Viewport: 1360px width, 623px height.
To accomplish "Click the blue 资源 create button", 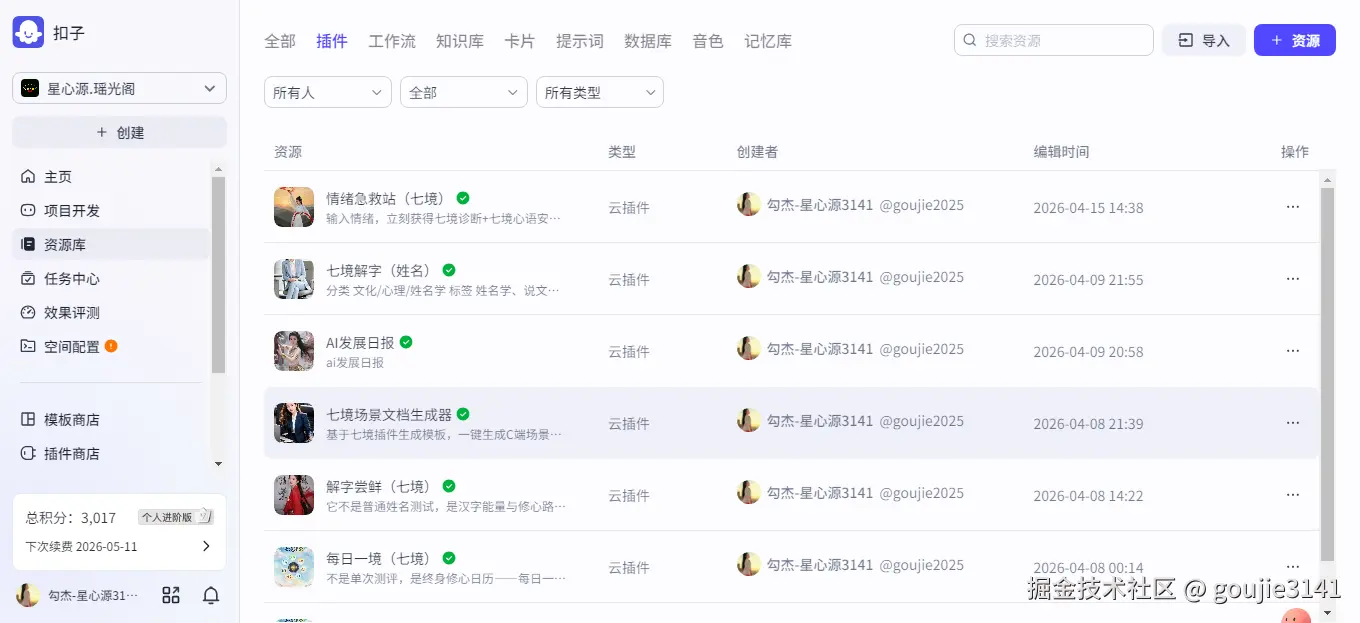I will click(x=1294, y=40).
